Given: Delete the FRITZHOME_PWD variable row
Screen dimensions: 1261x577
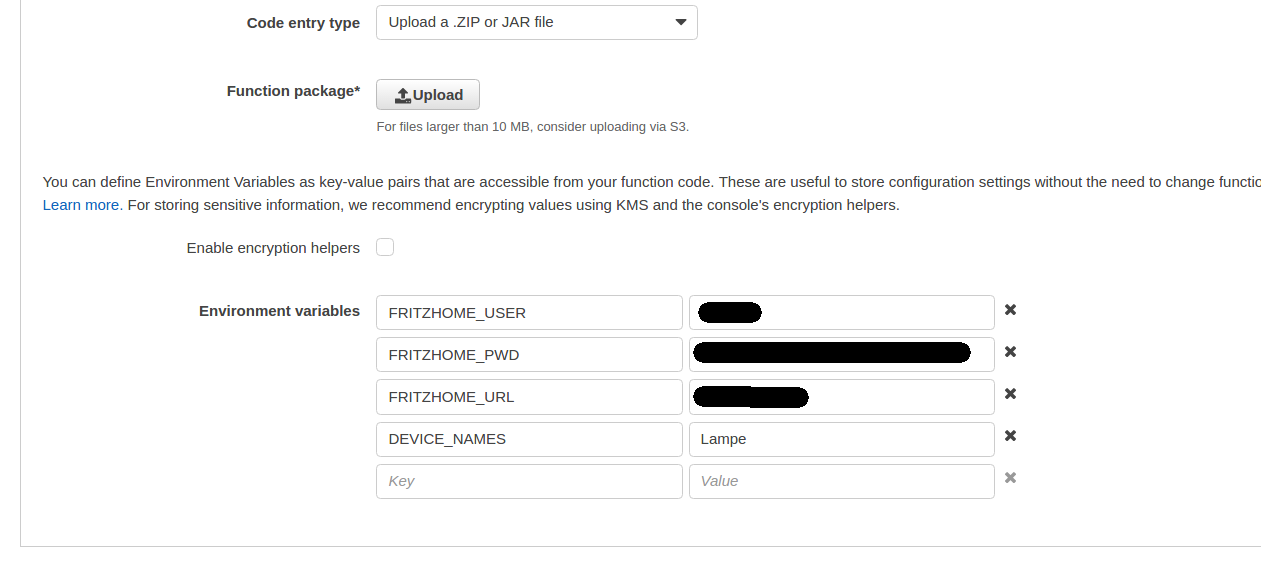Looking at the screenshot, I should coord(1010,352).
